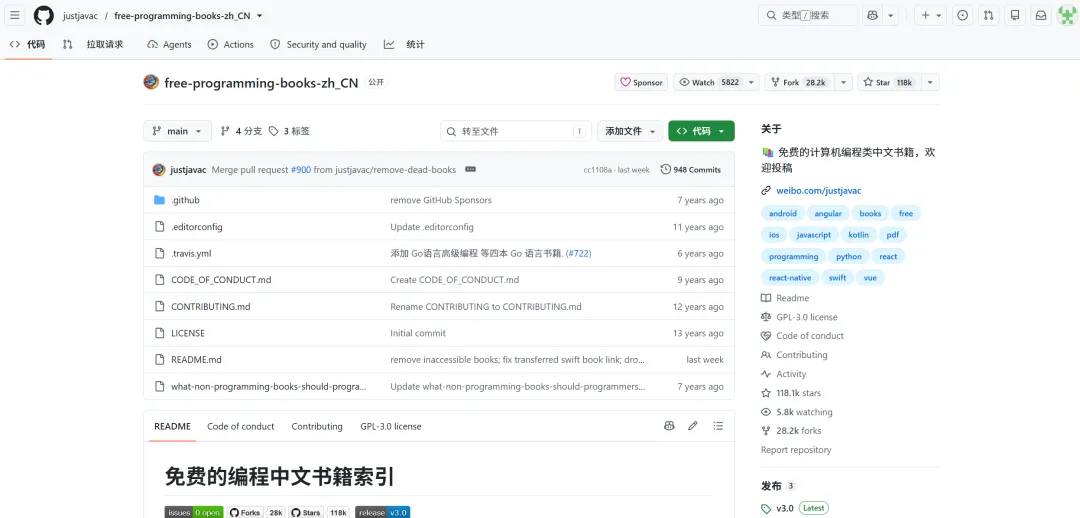This screenshot has height=518, width=1080.
Task: Open the Watch count dropdown arrow
Action: [751, 82]
